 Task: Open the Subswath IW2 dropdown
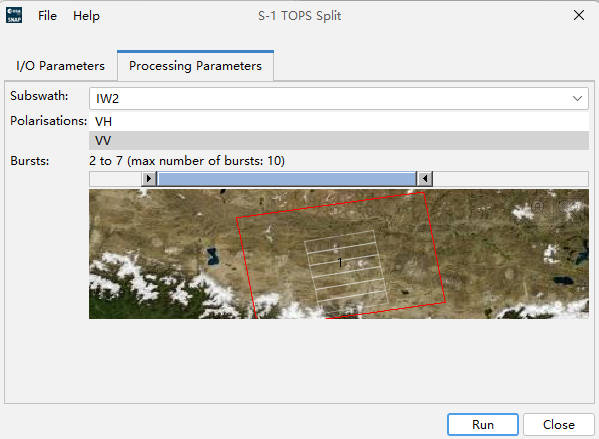click(x=339, y=99)
